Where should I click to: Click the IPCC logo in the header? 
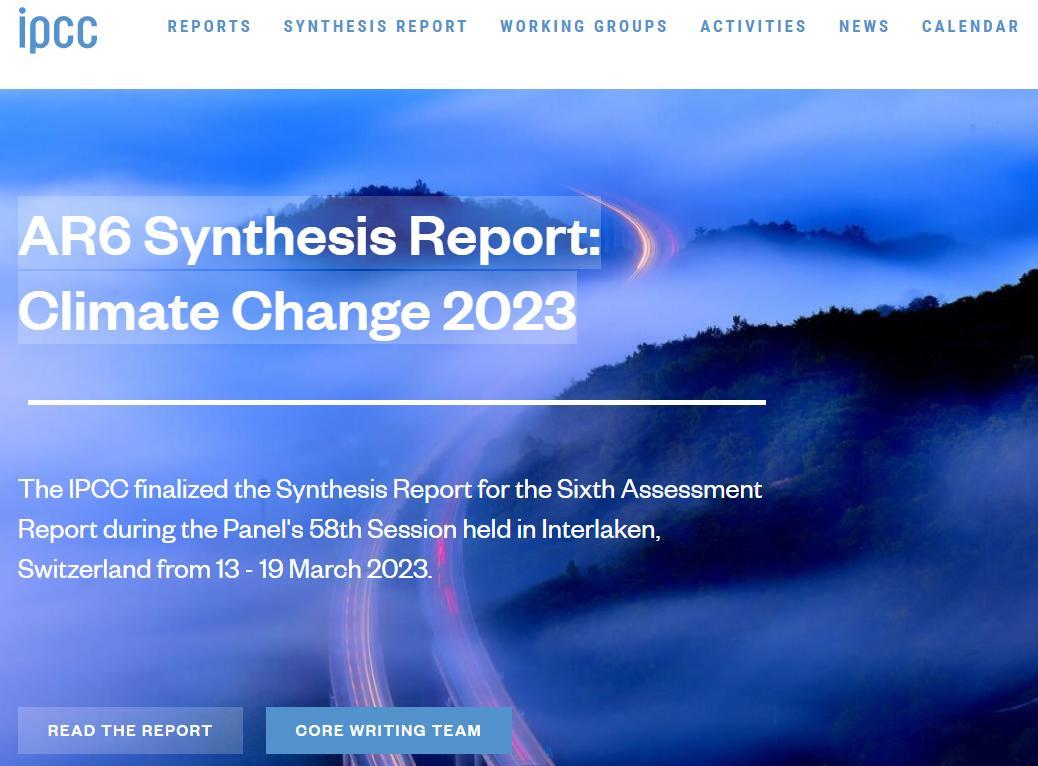(58, 30)
